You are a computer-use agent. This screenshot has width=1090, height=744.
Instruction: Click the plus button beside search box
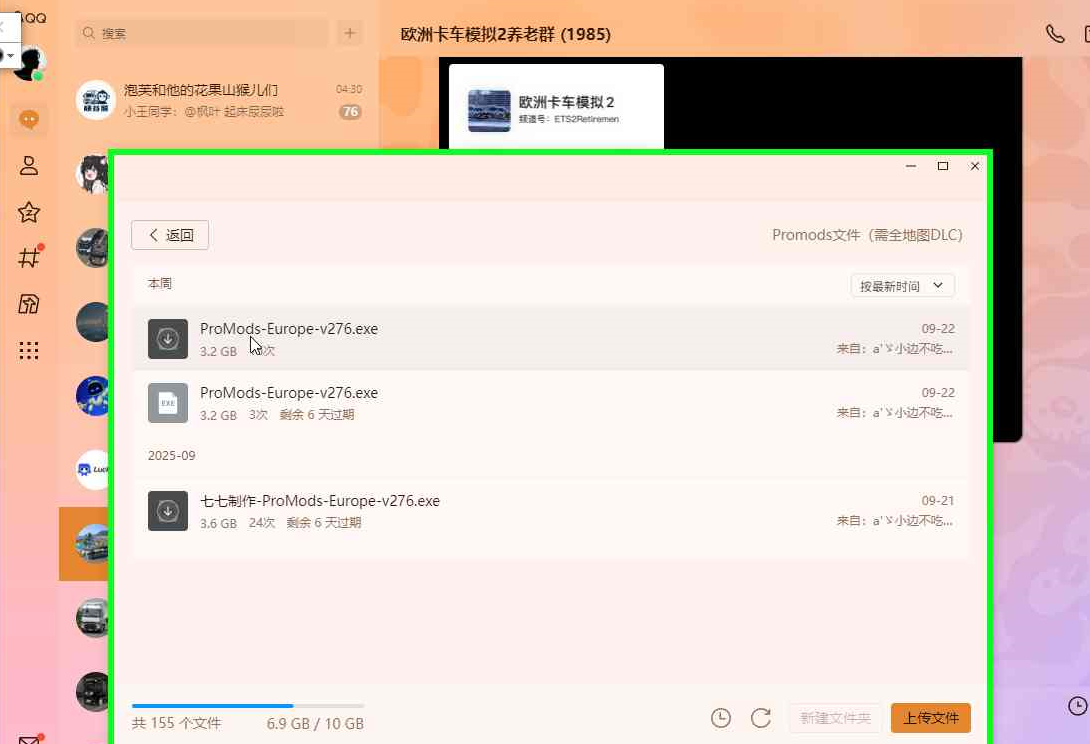pos(350,33)
